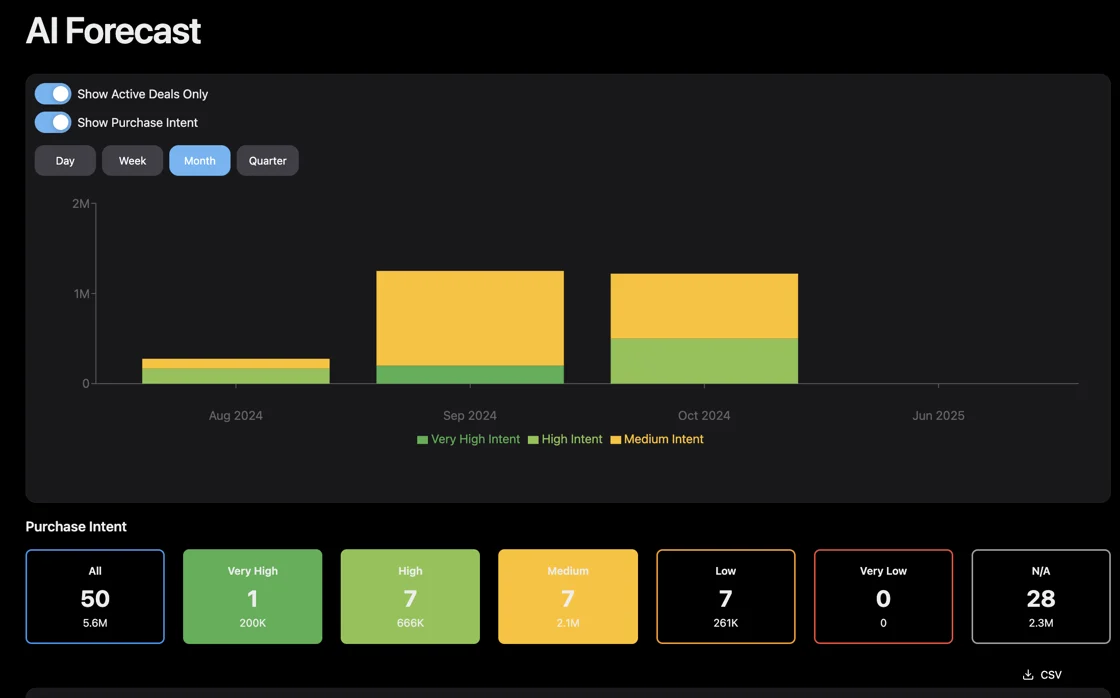
Task: Toggle the Very High Intent legend item
Action: coord(468,439)
